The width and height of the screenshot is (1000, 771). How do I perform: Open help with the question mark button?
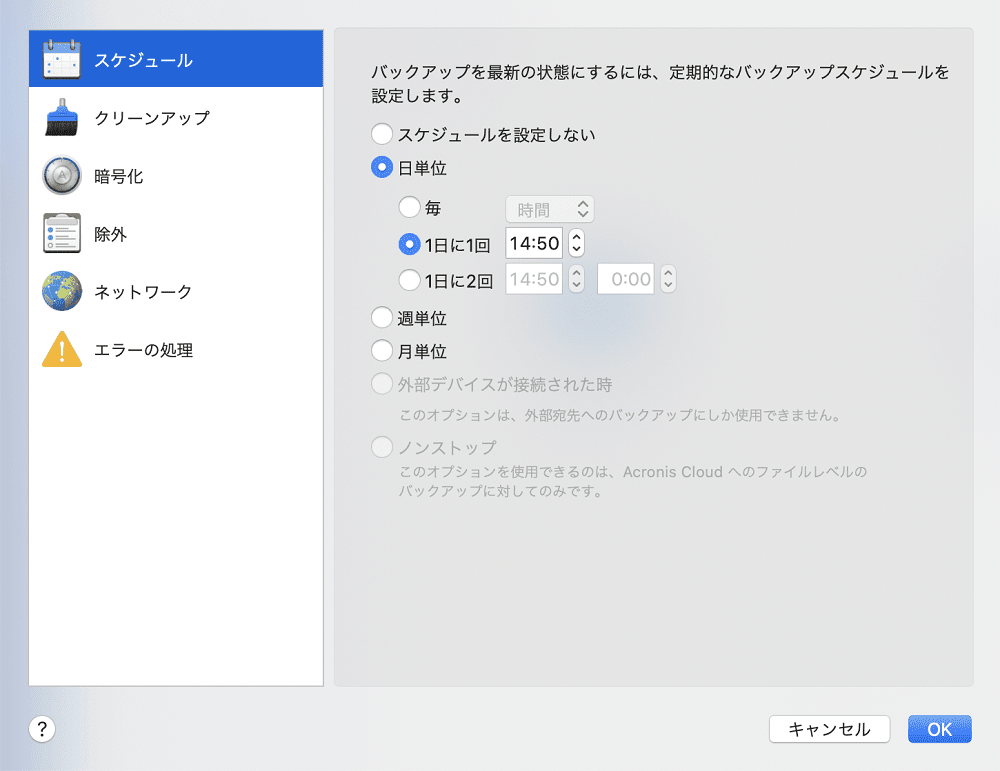pyautogui.click(x=42, y=729)
